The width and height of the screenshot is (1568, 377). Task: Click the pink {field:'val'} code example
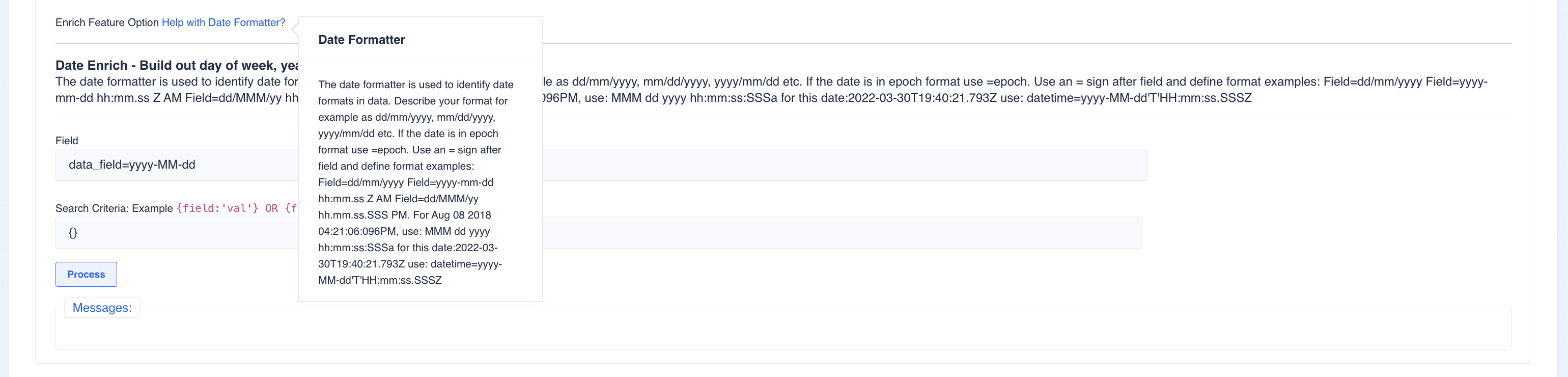click(217, 208)
